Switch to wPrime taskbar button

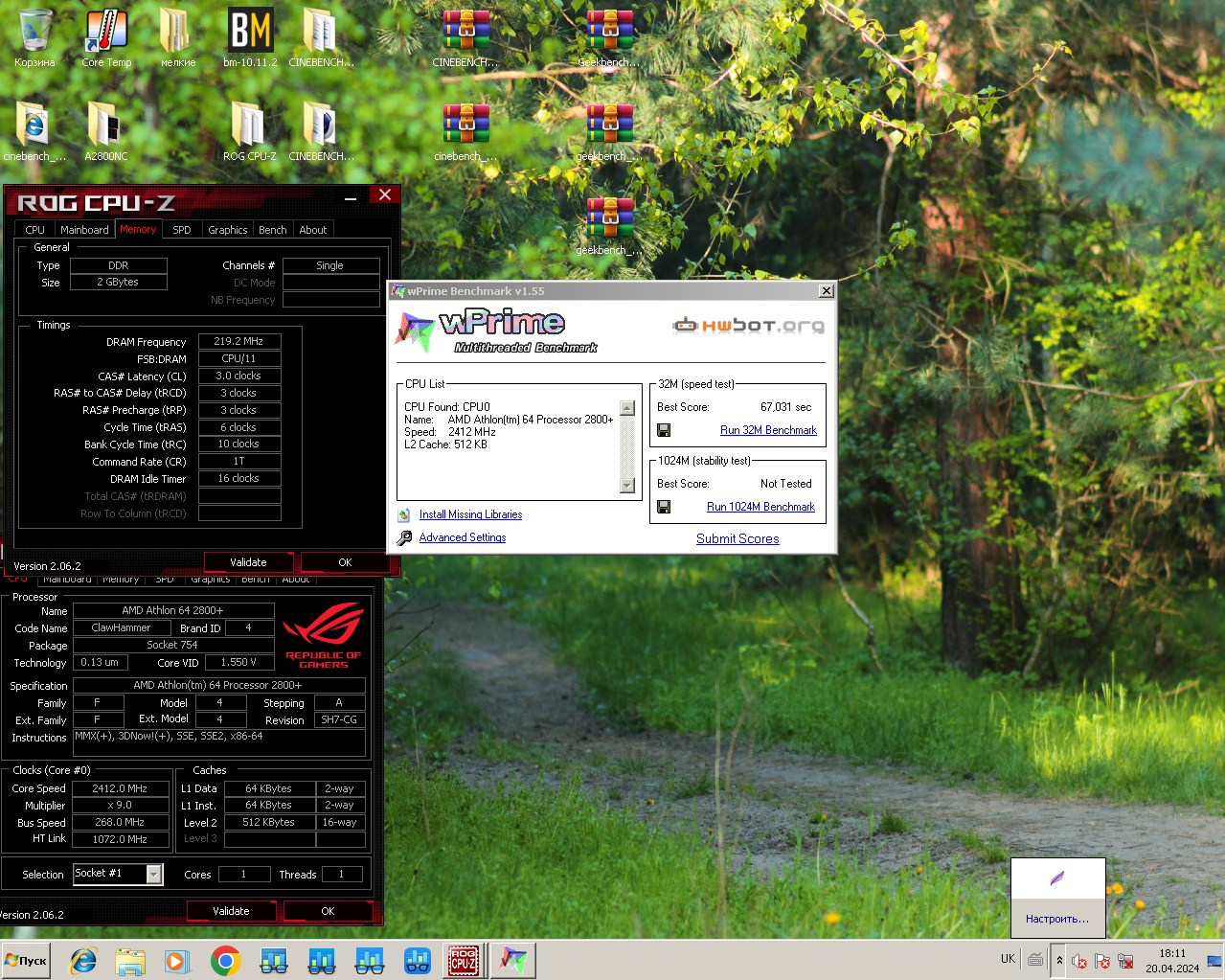pyautogui.click(x=513, y=960)
